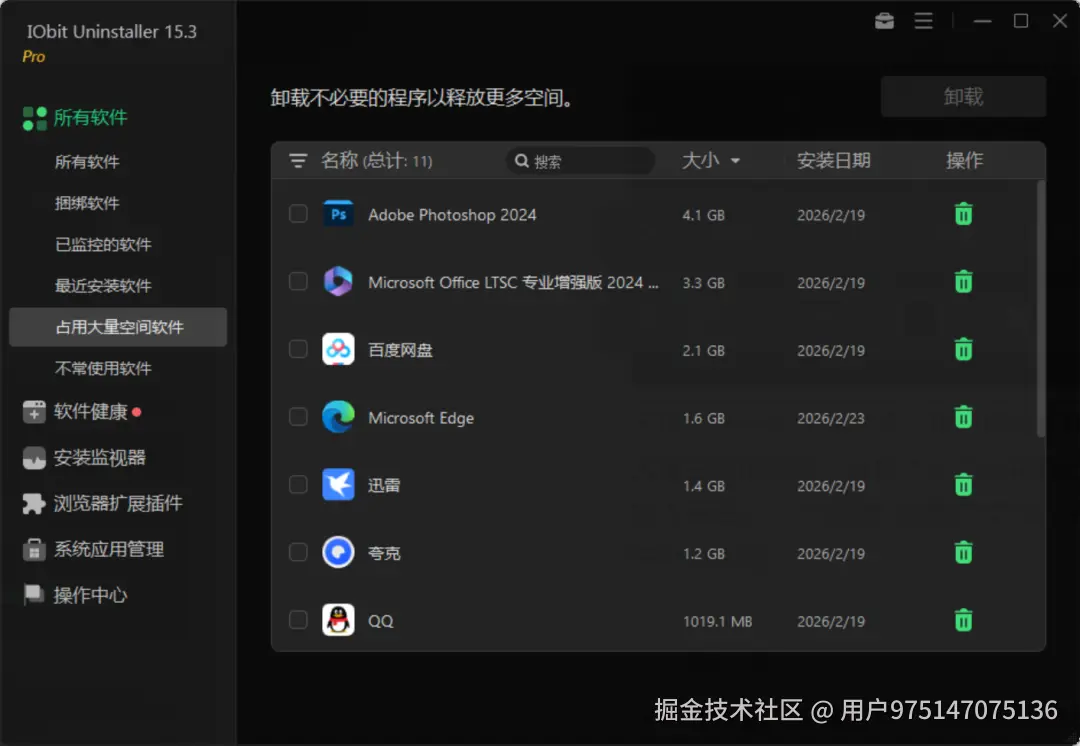Check the 夸克 checkbox

[x=298, y=552]
